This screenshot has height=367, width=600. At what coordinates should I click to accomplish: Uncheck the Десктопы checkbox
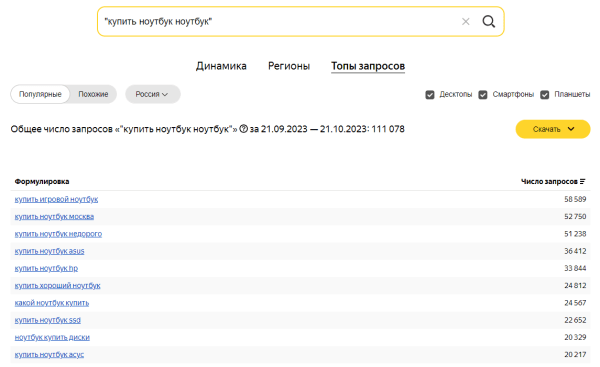430,95
